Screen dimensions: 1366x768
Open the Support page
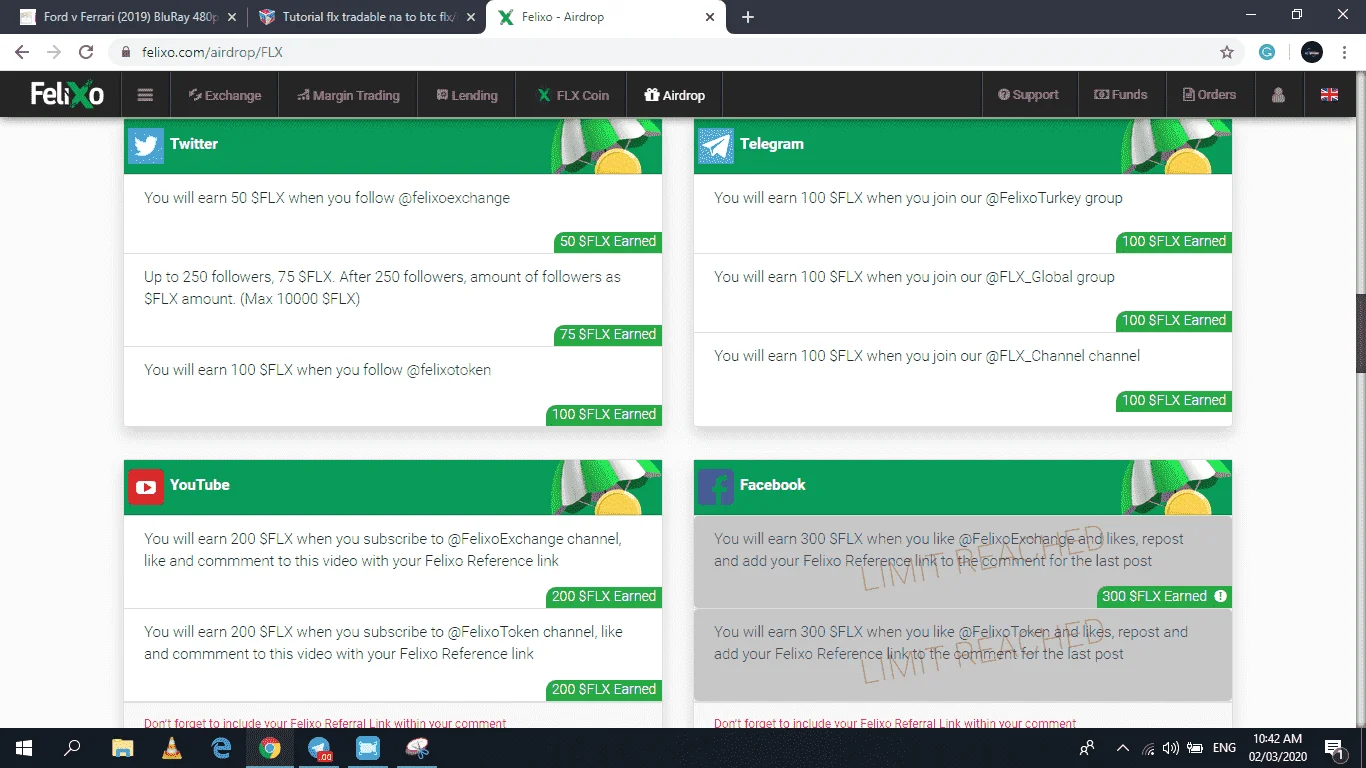click(1028, 95)
